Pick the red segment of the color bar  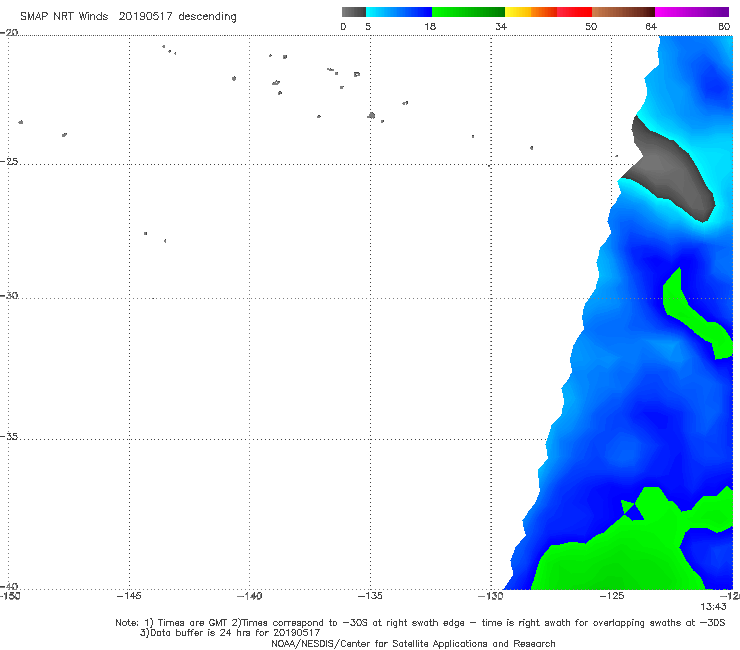click(574, 12)
